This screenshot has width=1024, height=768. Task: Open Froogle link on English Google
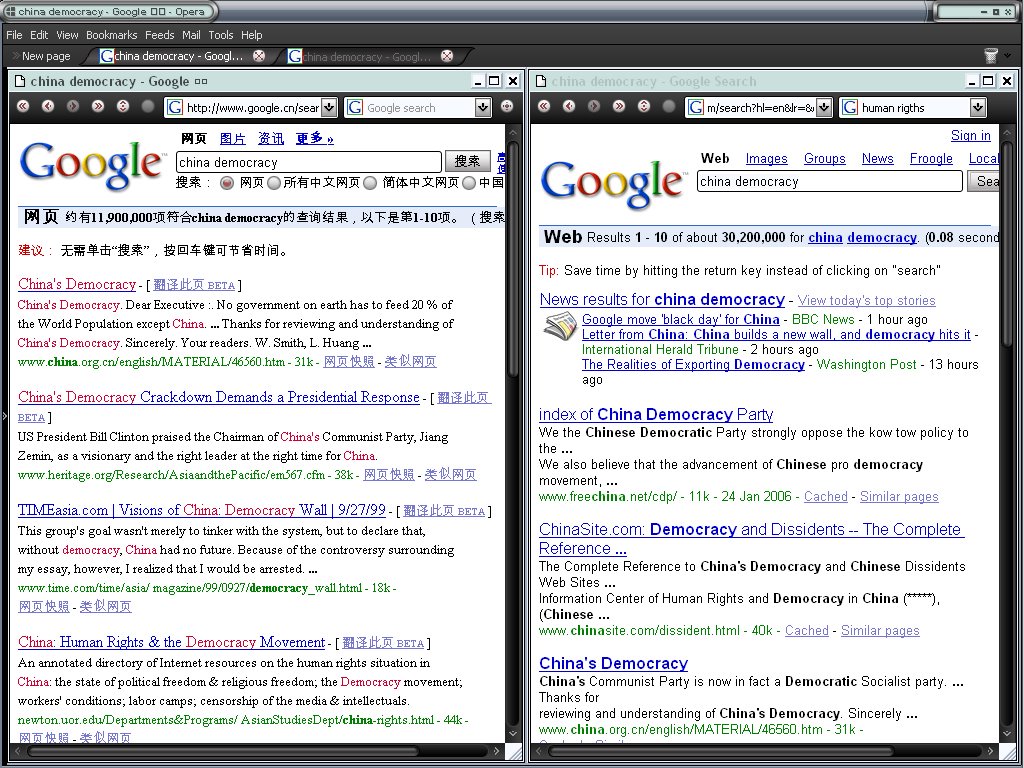(931, 159)
